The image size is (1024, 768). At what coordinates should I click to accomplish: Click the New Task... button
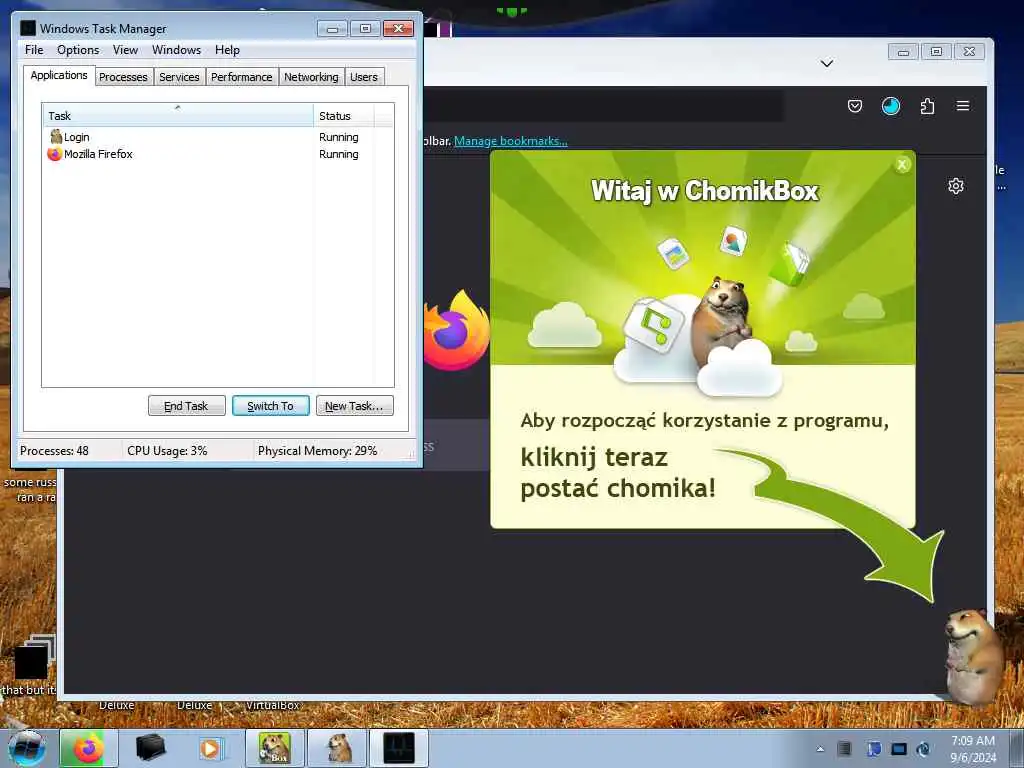(355, 406)
